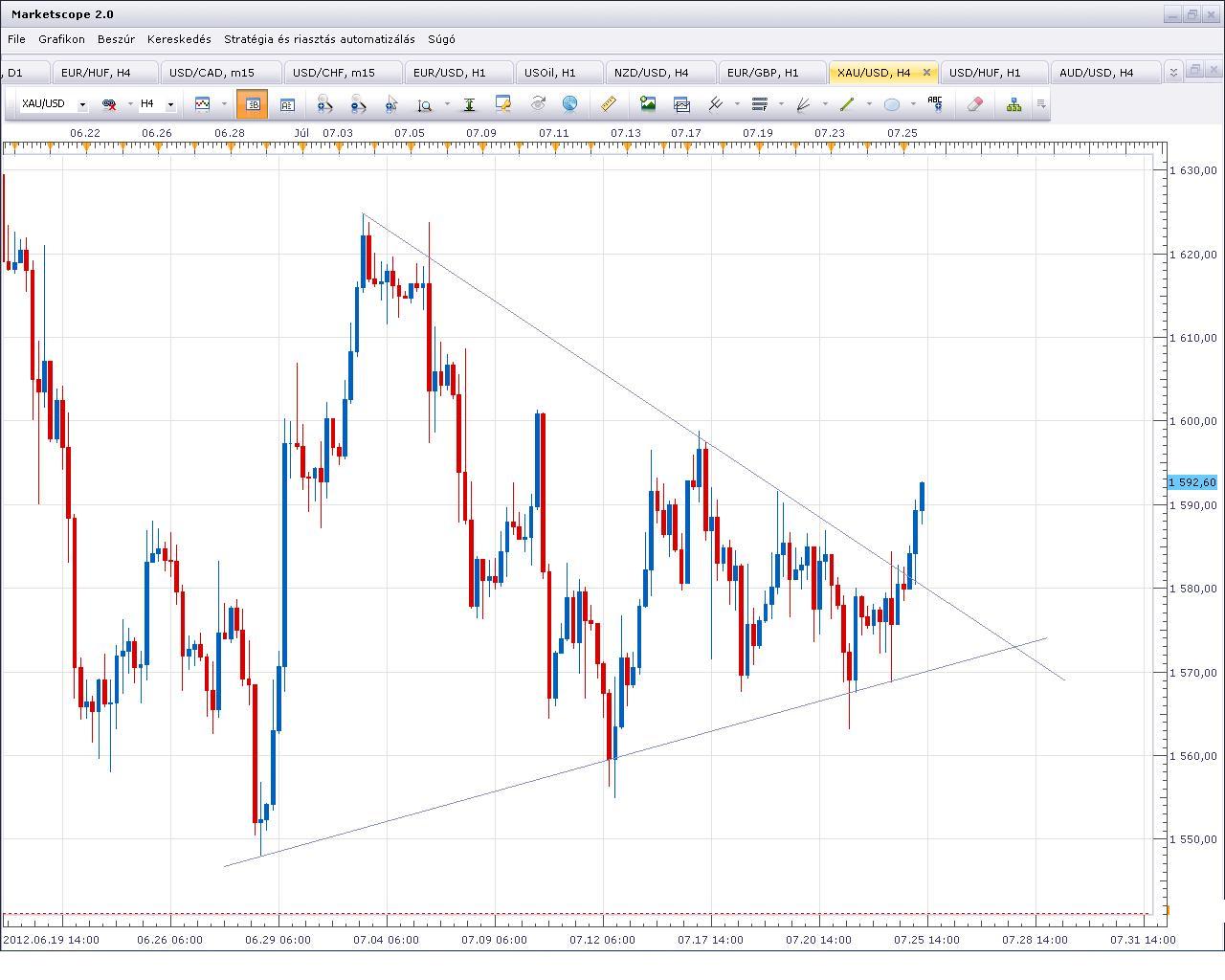Click the save chart as image icon
This screenshot has height=980, width=1225.
(x=648, y=103)
